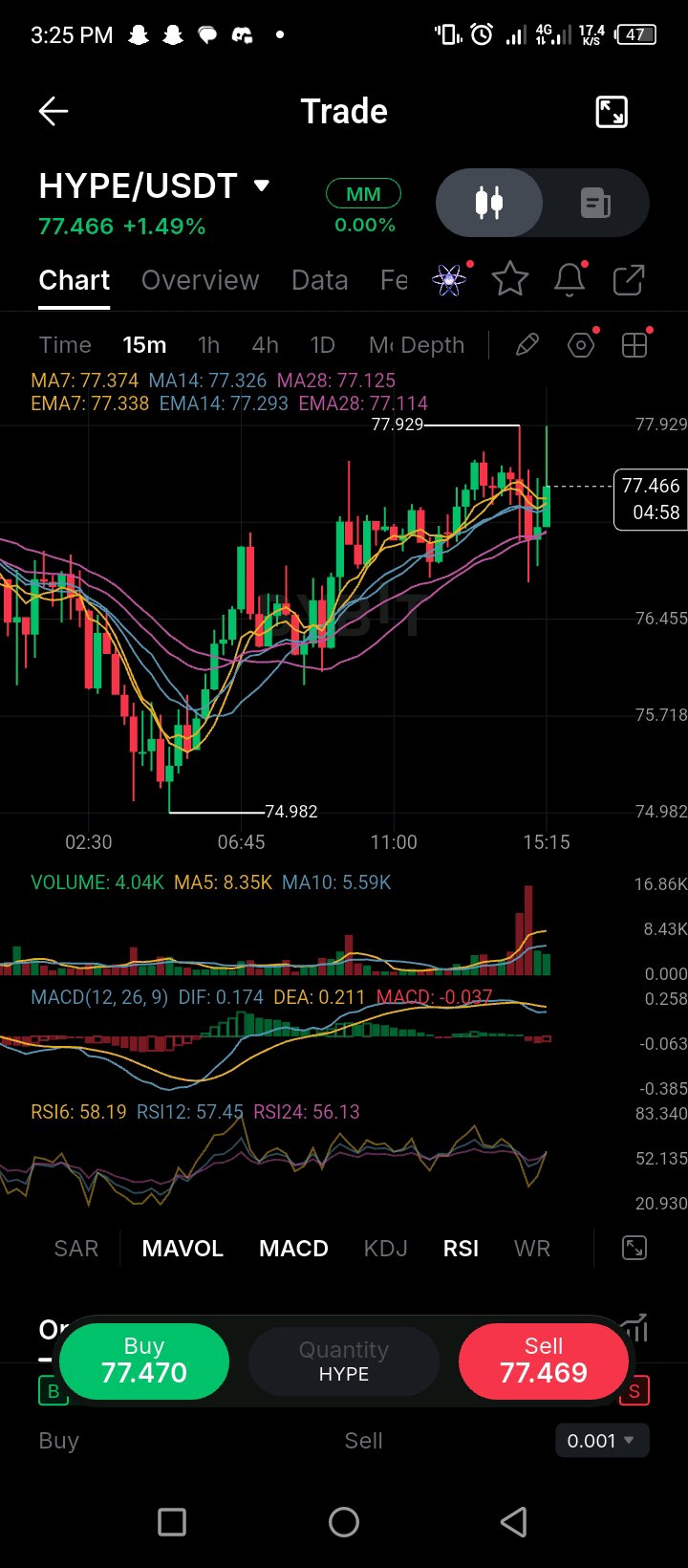This screenshot has height=1568, width=688.
Task: Select the 15m interval
Action: coord(144,345)
